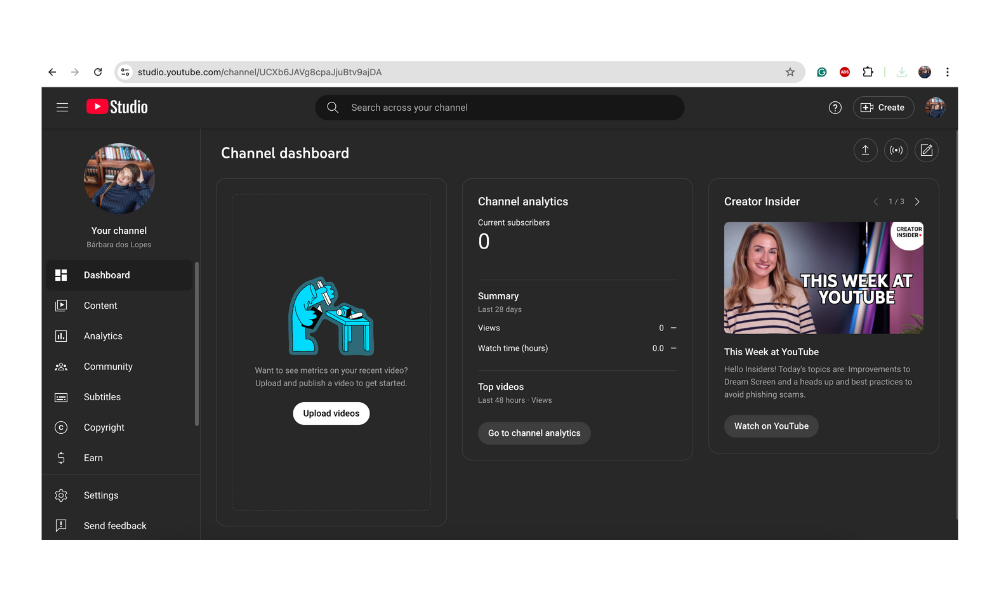This screenshot has width=1000, height=600.
Task: Click the Copyright circle icon
Action: [x=61, y=427]
